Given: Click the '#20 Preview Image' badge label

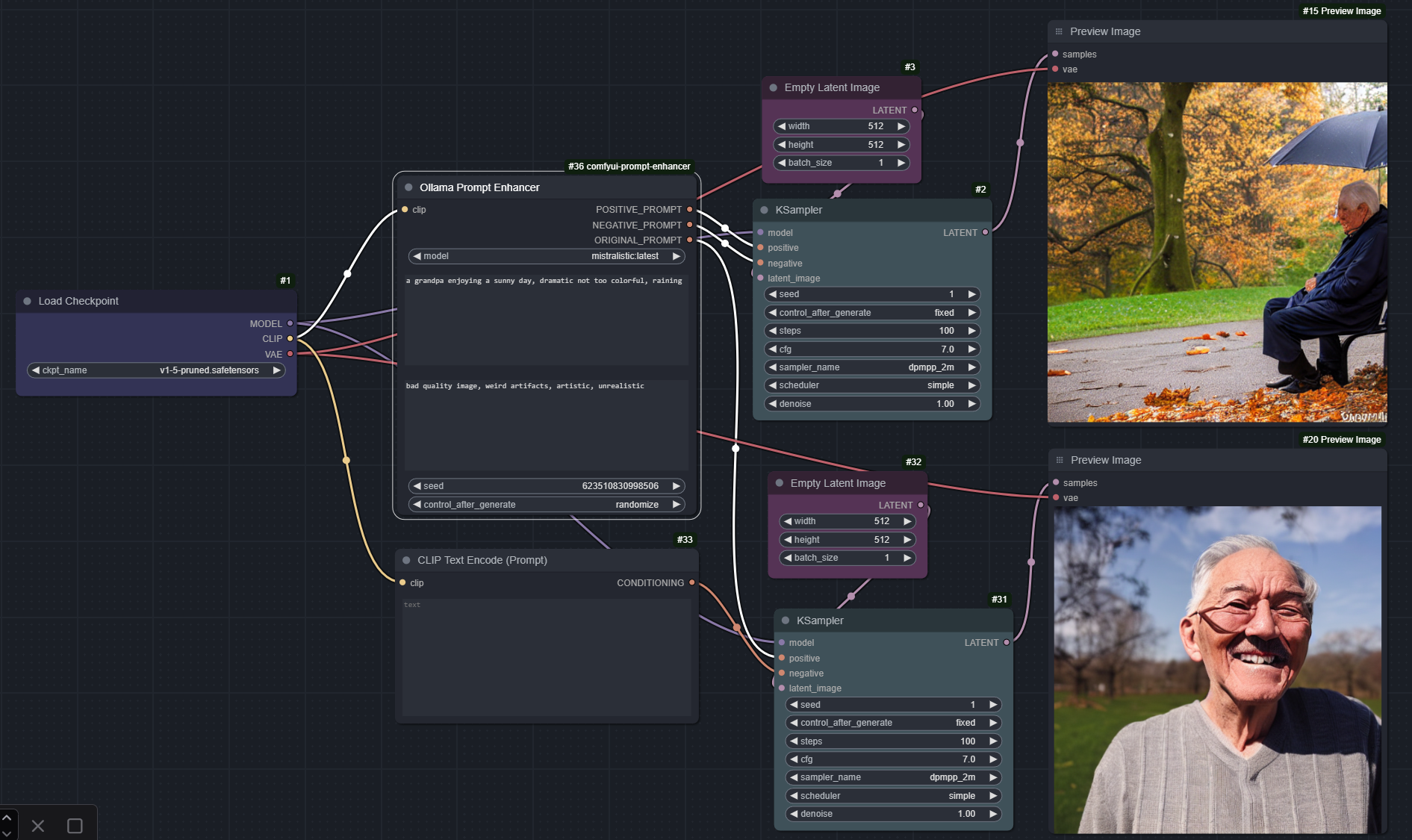Looking at the screenshot, I should pos(1342,440).
